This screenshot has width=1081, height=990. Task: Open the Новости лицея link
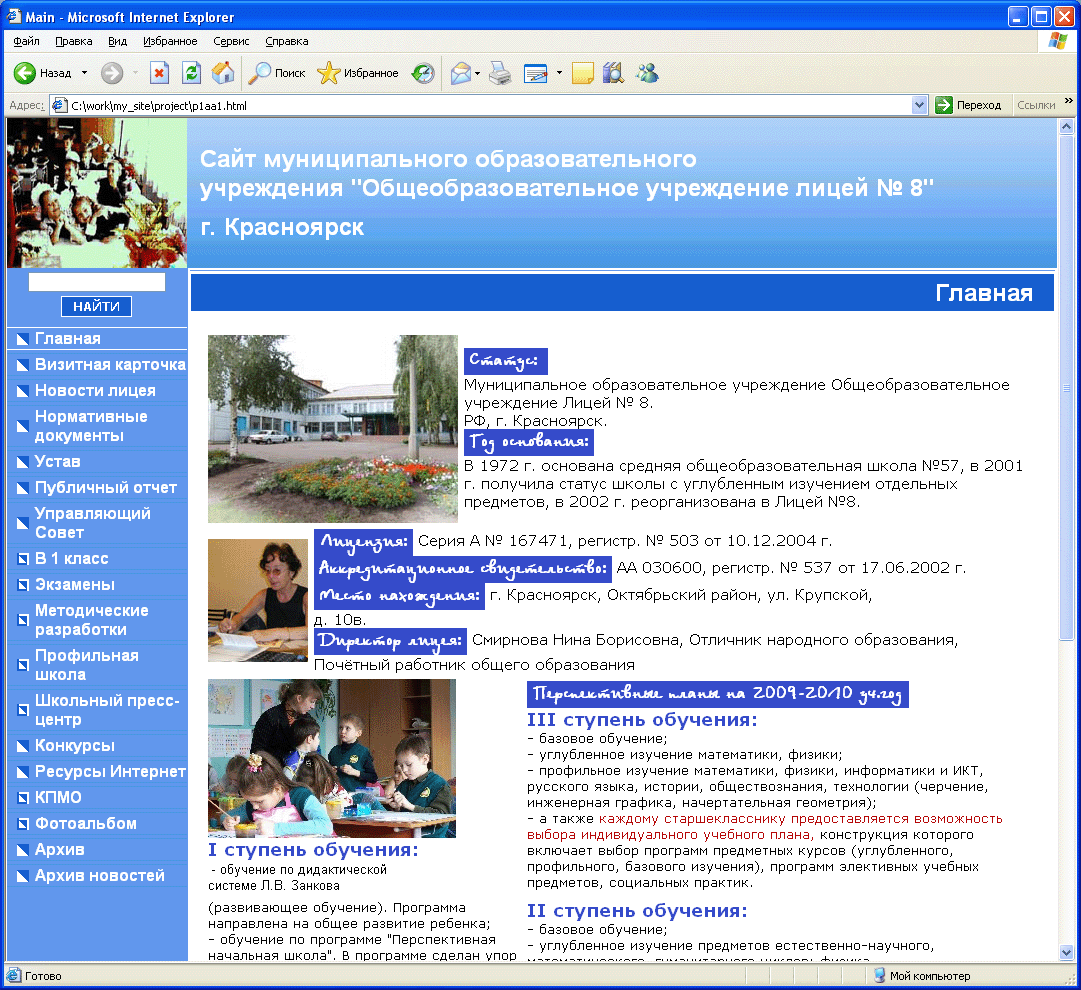tap(97, 390)
